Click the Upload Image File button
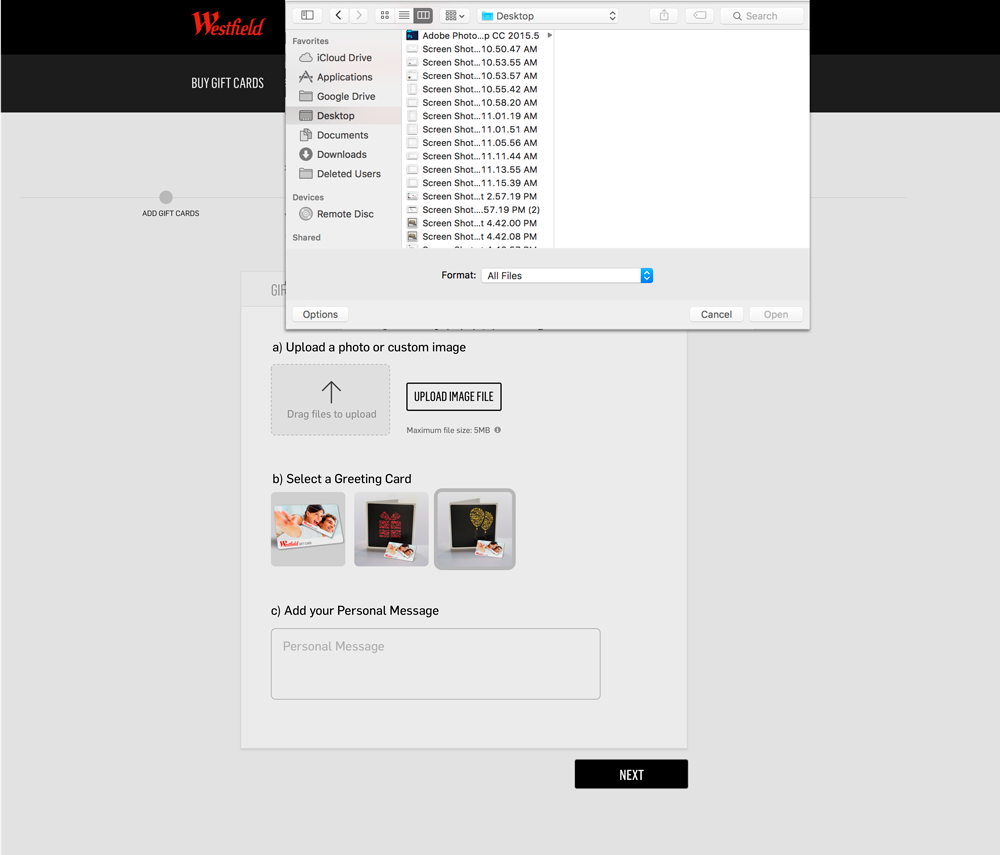 click(x=453, y=397)
